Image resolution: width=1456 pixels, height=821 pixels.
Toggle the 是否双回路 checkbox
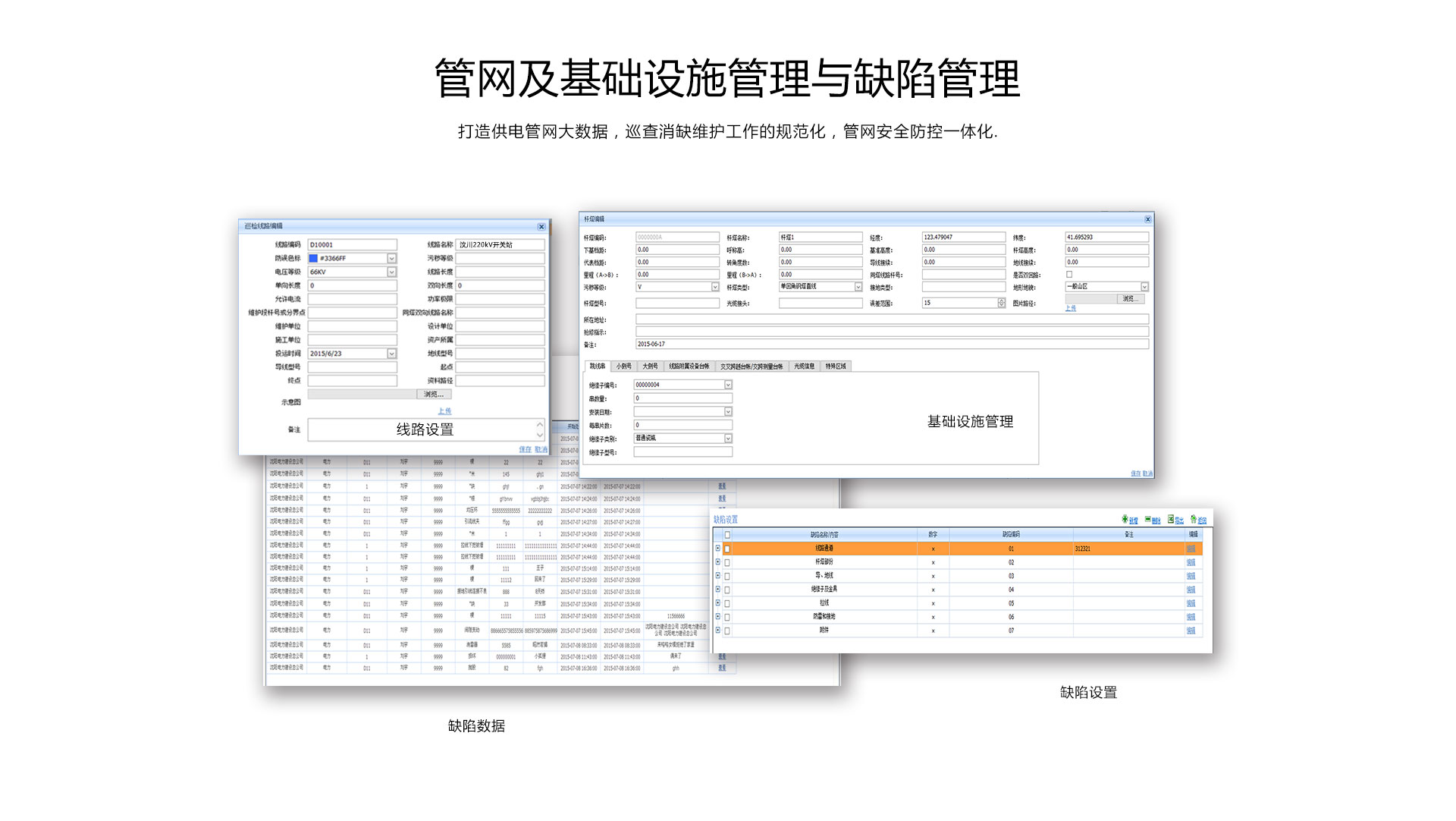[x=1069, y=275]
